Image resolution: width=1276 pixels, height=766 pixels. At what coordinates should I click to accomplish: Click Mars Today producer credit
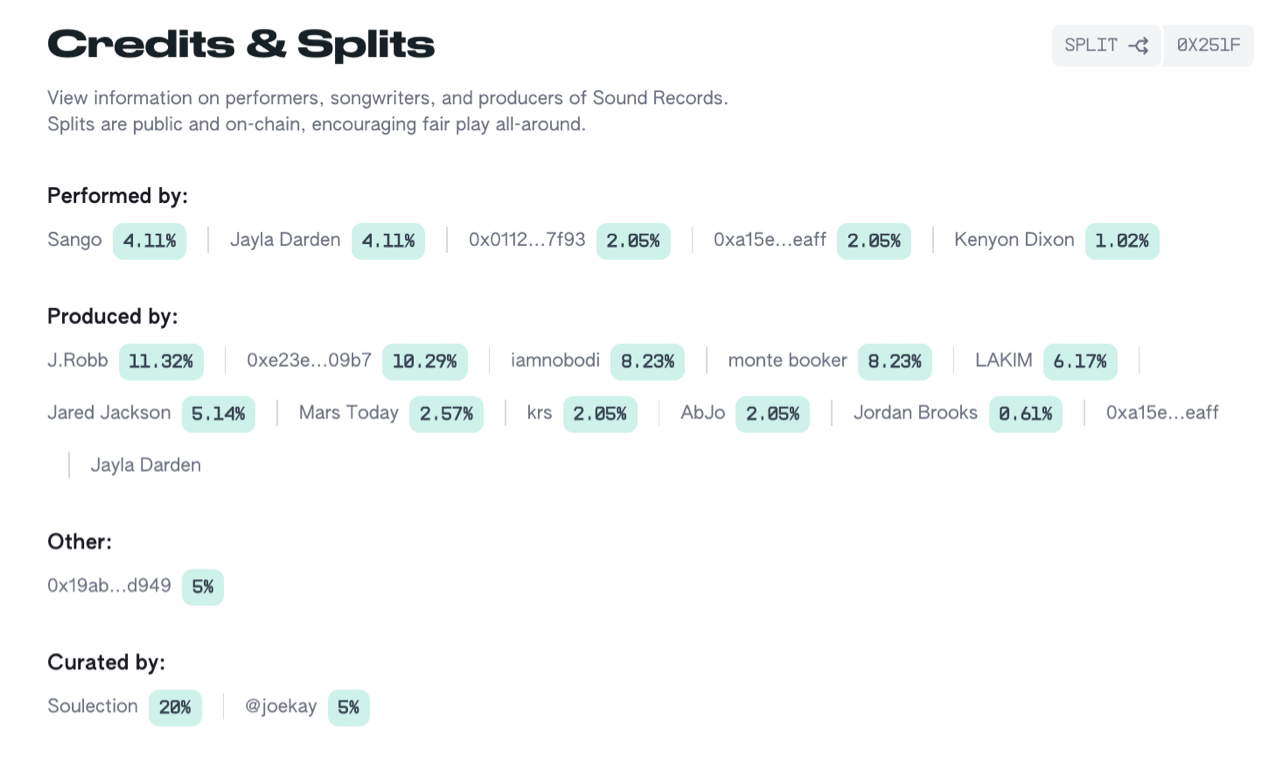[348, 413]
